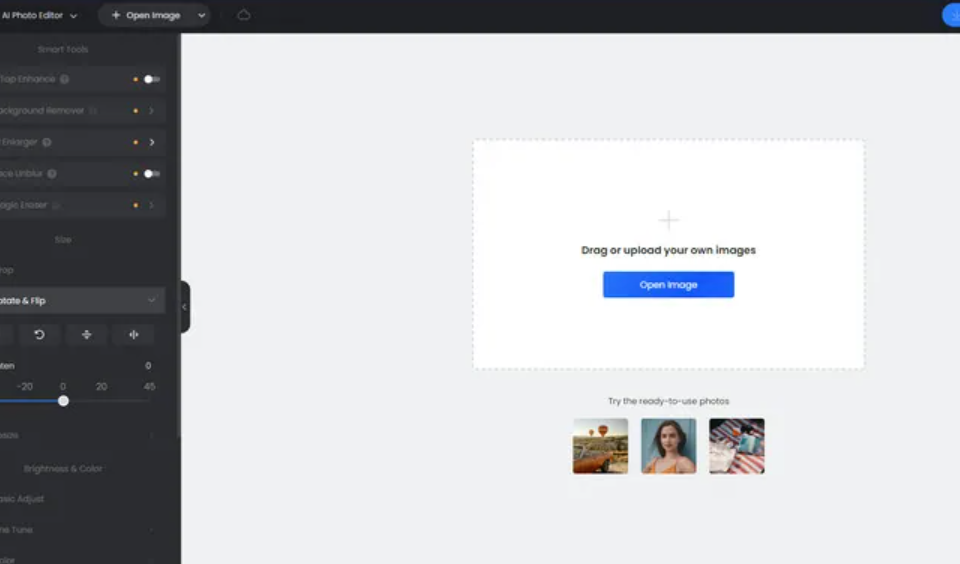Click the rotate counterclockwise icon

(x=39, y=335)
